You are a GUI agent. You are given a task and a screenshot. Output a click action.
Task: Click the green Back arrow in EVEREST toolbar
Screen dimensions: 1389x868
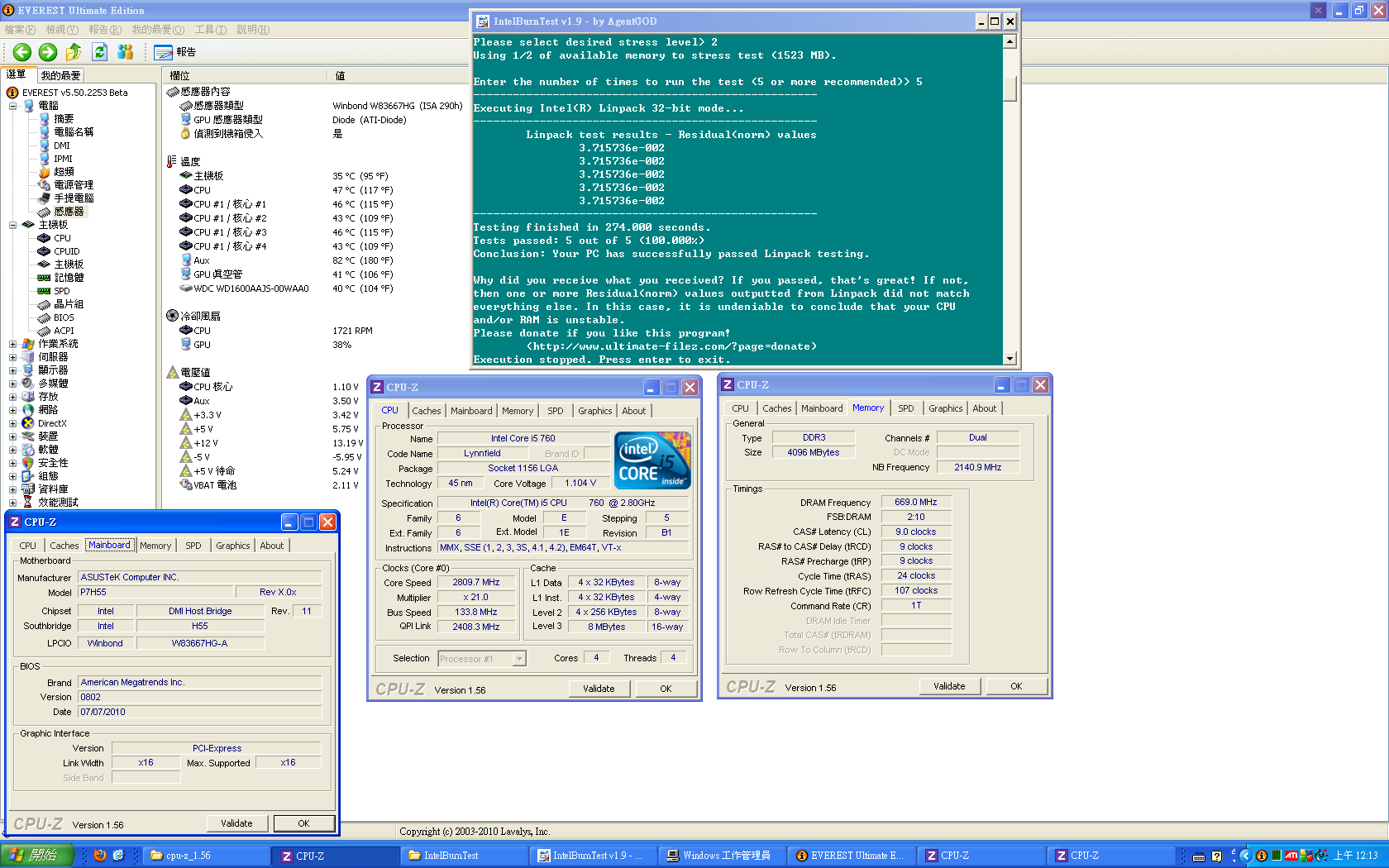[22, 52]
